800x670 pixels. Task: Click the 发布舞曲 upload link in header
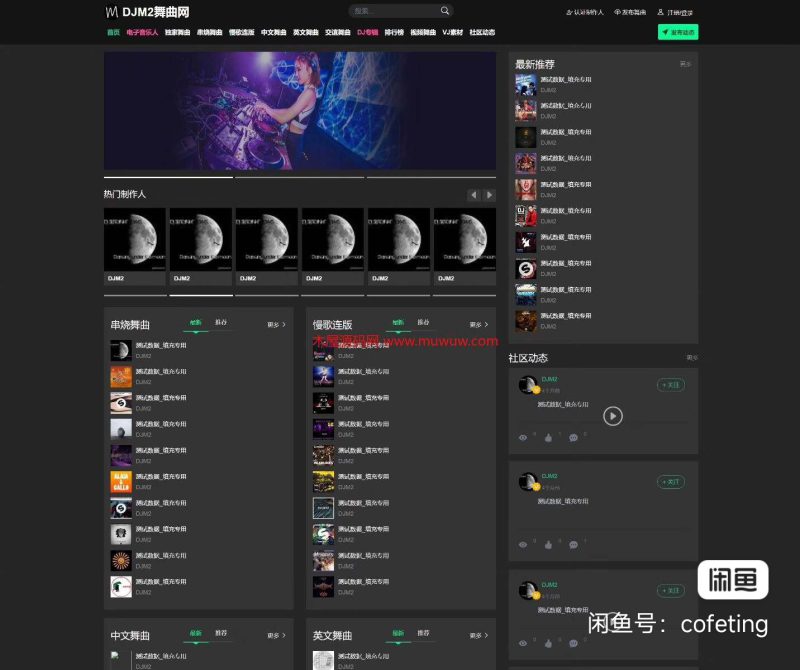coord(630,12)
